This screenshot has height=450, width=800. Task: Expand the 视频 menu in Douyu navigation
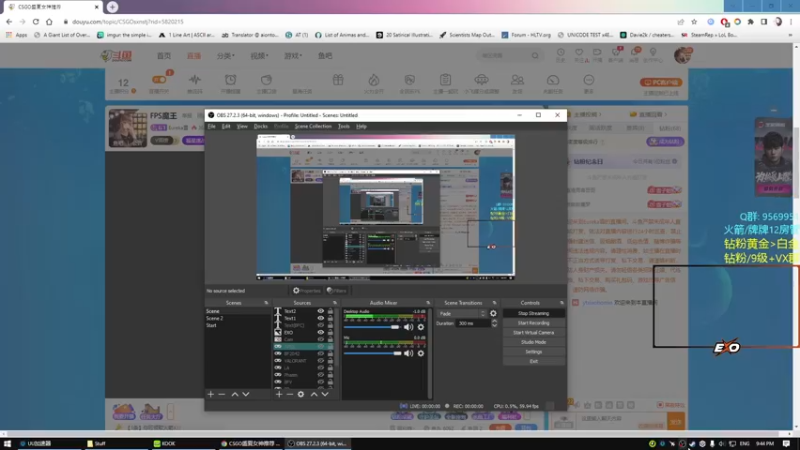click(x=259, y=56)
